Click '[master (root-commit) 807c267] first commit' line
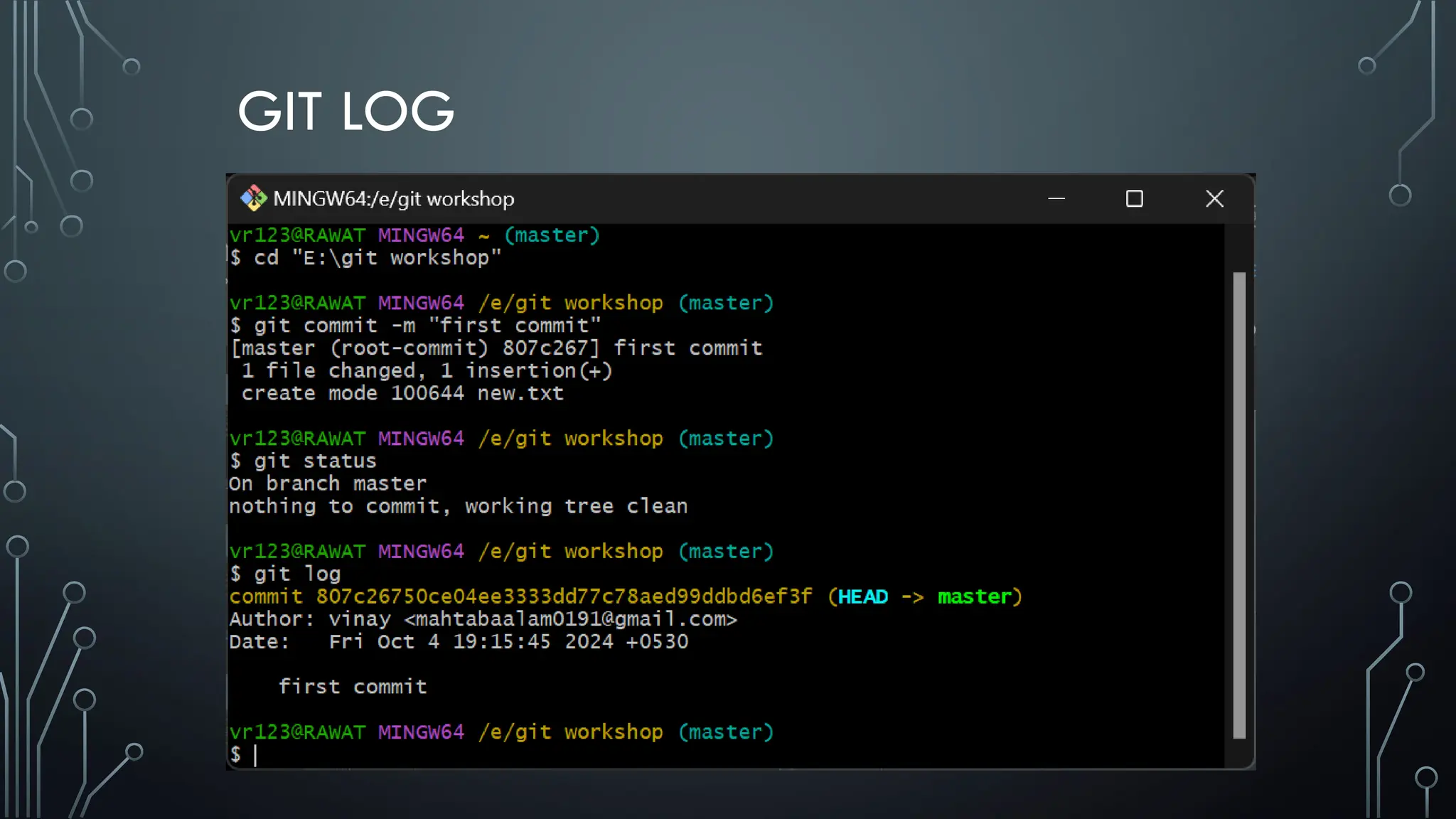Viewport: 1456px width, 819px height. (x=496, y=348)
